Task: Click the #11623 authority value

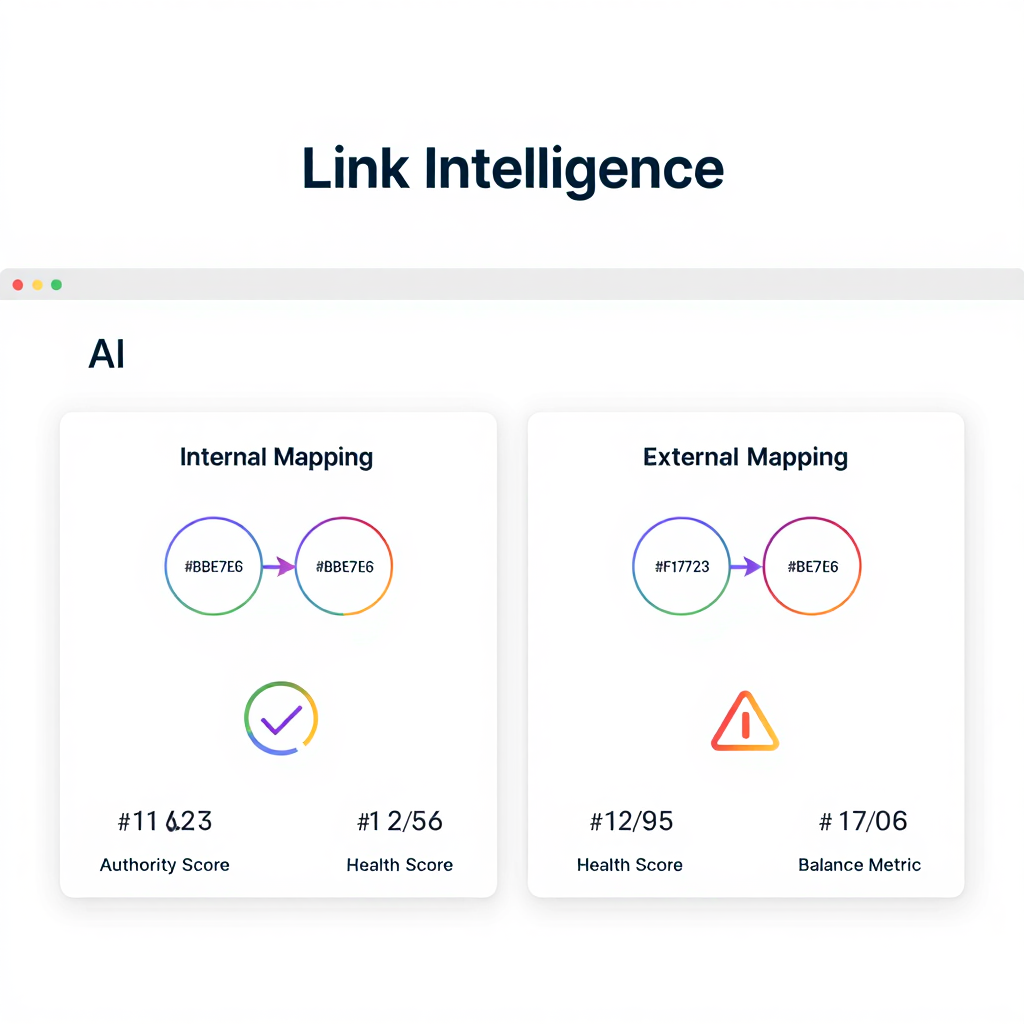Action: [165, 822]
